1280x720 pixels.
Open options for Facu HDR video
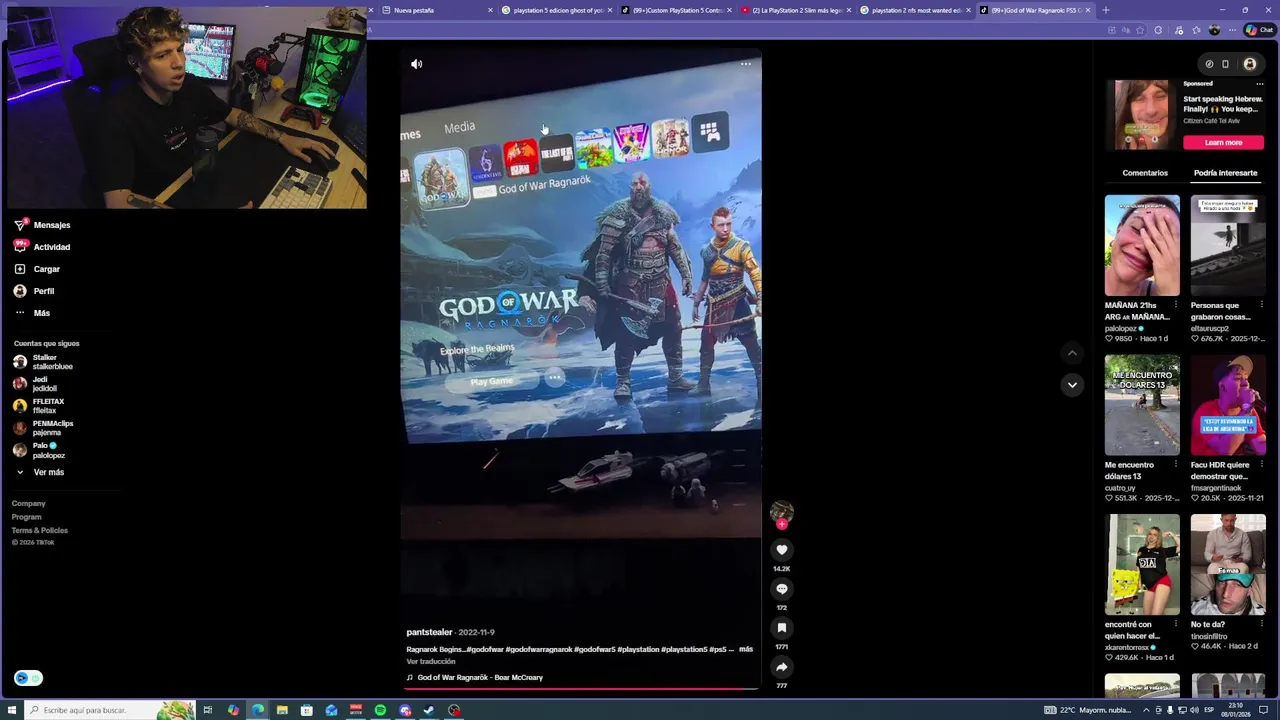pyautogui.click(x=1261, y=465)
